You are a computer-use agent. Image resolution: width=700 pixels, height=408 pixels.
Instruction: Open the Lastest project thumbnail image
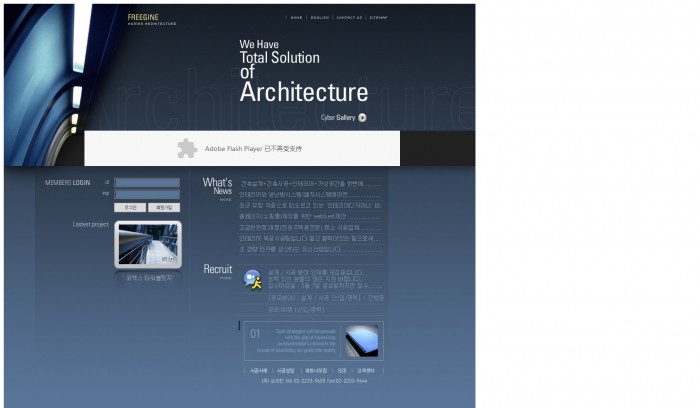148,244
